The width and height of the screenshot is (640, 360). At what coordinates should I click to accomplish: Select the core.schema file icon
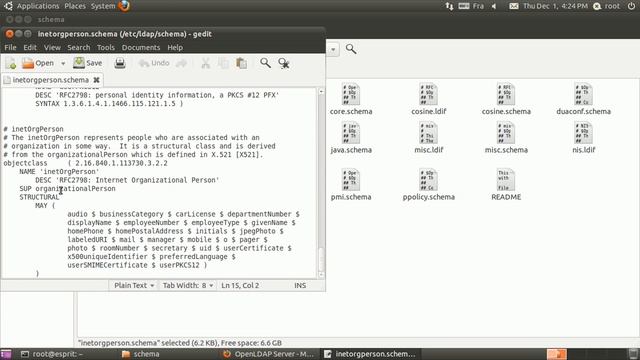pyautogui.click(x=351, y=94)
